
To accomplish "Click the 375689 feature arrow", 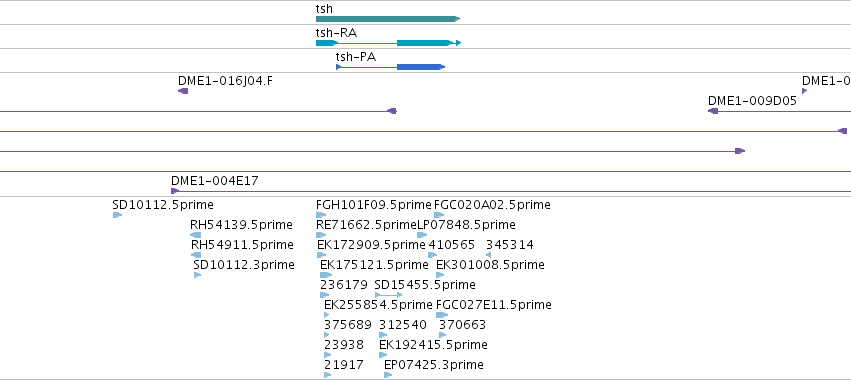I will coord(327,335).
